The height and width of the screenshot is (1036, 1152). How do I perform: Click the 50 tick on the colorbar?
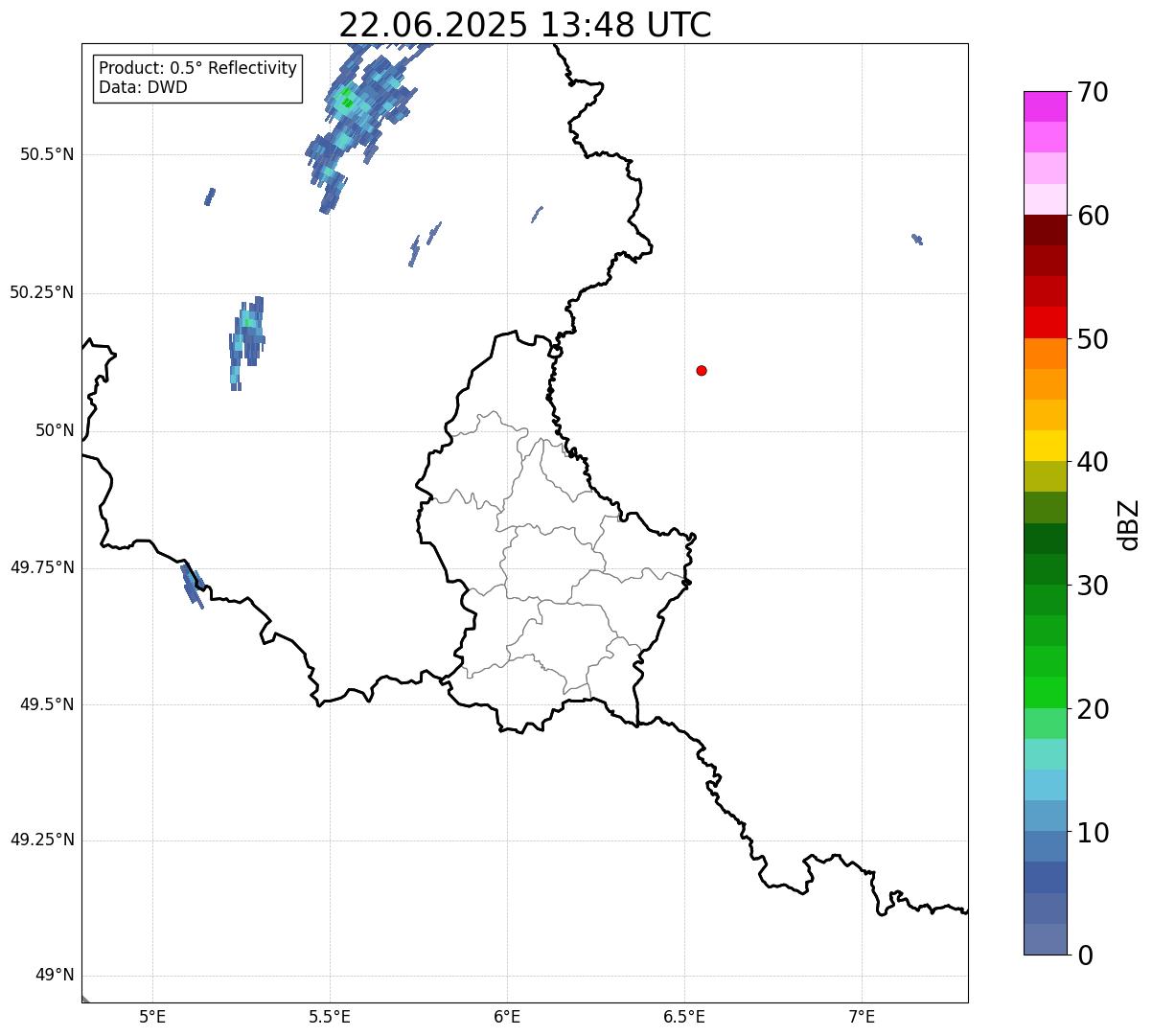pos(1093,339)
